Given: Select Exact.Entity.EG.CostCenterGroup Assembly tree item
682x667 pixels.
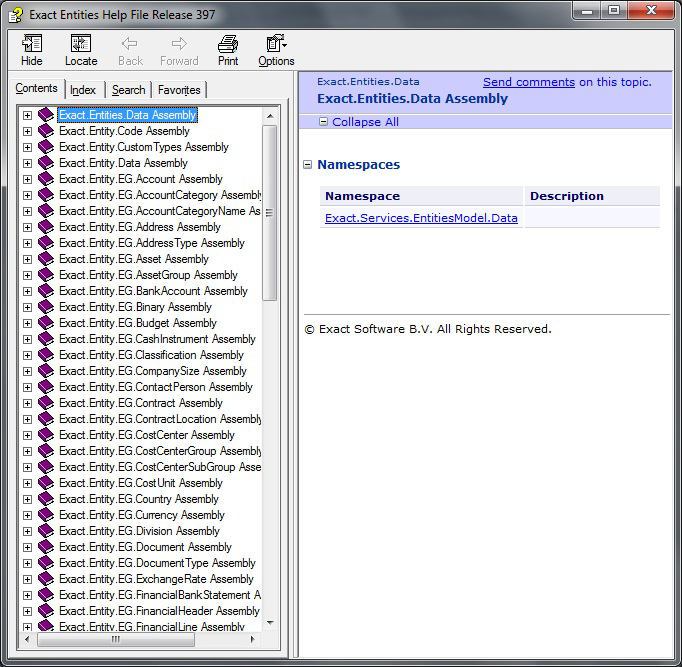Looking at the screenshot, I should click(x=160, y=451).
